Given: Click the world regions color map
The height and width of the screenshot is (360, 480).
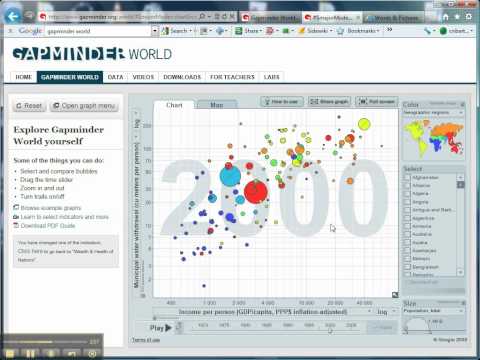Looking at the screenshot, I should 433,139.
